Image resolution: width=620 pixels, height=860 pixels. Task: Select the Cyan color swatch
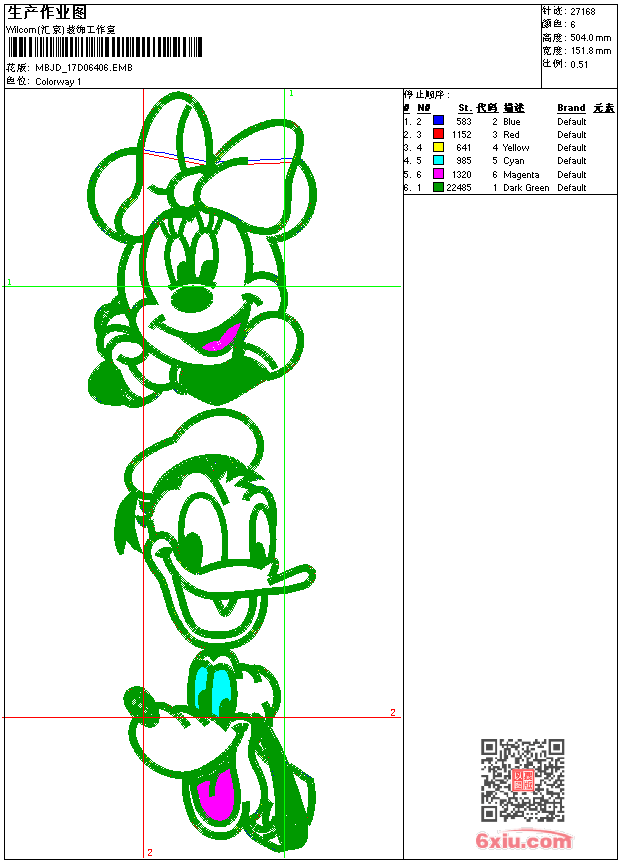tap(438, 160)
